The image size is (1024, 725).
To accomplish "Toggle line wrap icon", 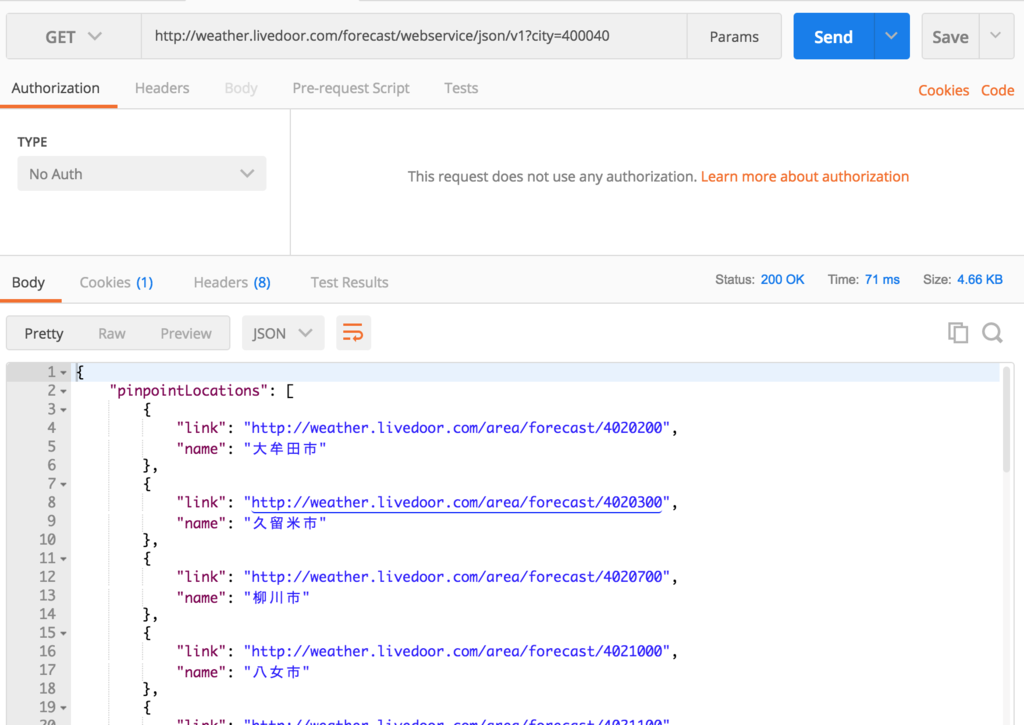I will [x=353, y=333].
